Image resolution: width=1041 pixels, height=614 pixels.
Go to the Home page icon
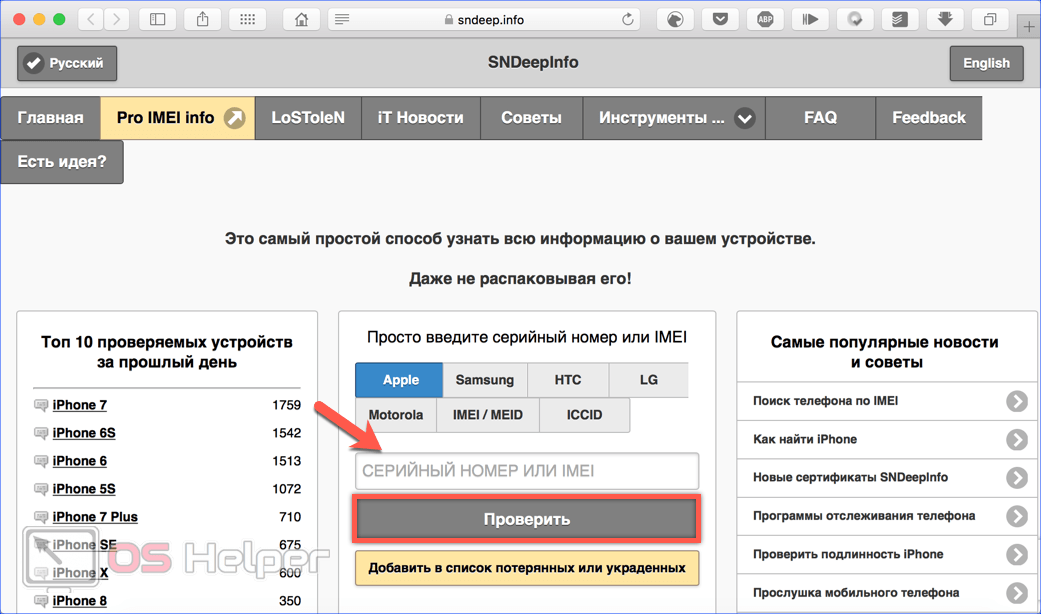click(x=301, y=19)
